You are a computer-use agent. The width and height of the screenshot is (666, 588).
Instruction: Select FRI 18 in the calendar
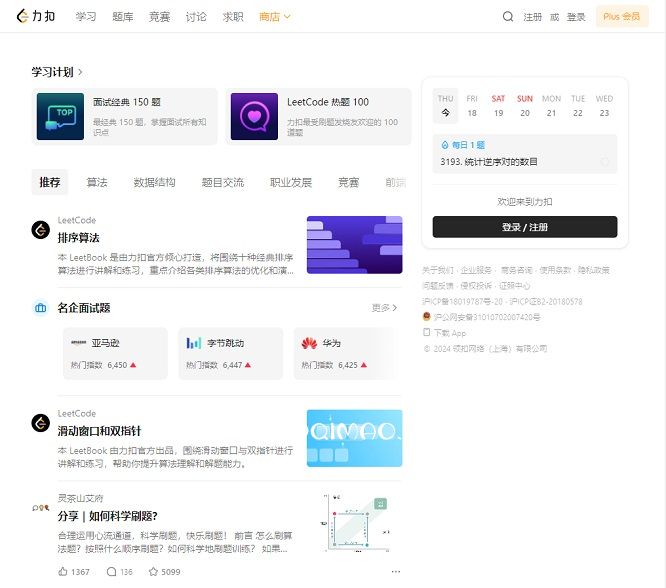pyautogui.click(x=472, y=106)
